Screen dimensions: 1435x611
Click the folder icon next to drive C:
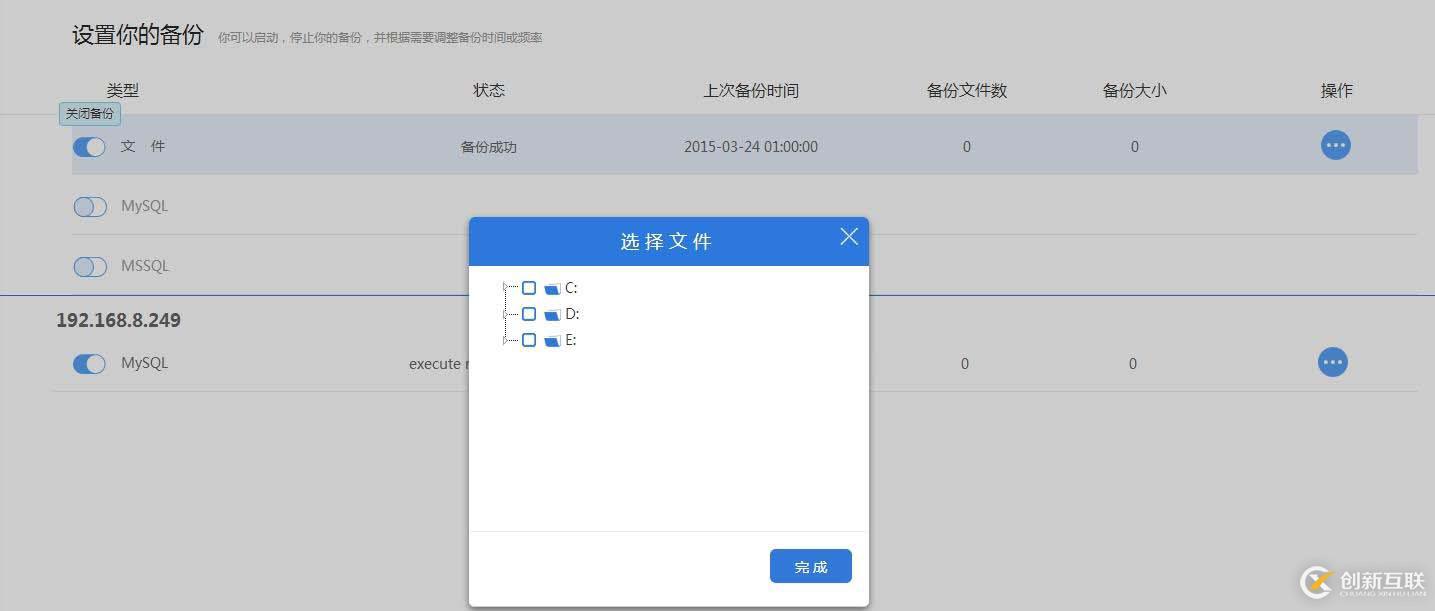553,288
